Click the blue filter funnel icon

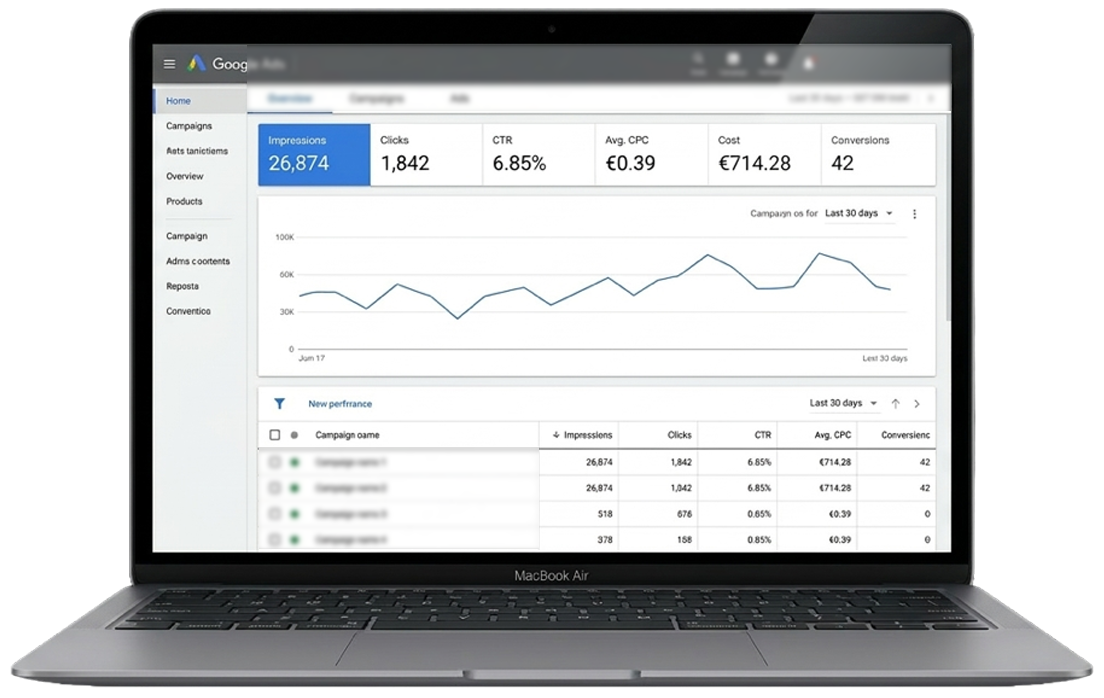click(x=280, y=404)
